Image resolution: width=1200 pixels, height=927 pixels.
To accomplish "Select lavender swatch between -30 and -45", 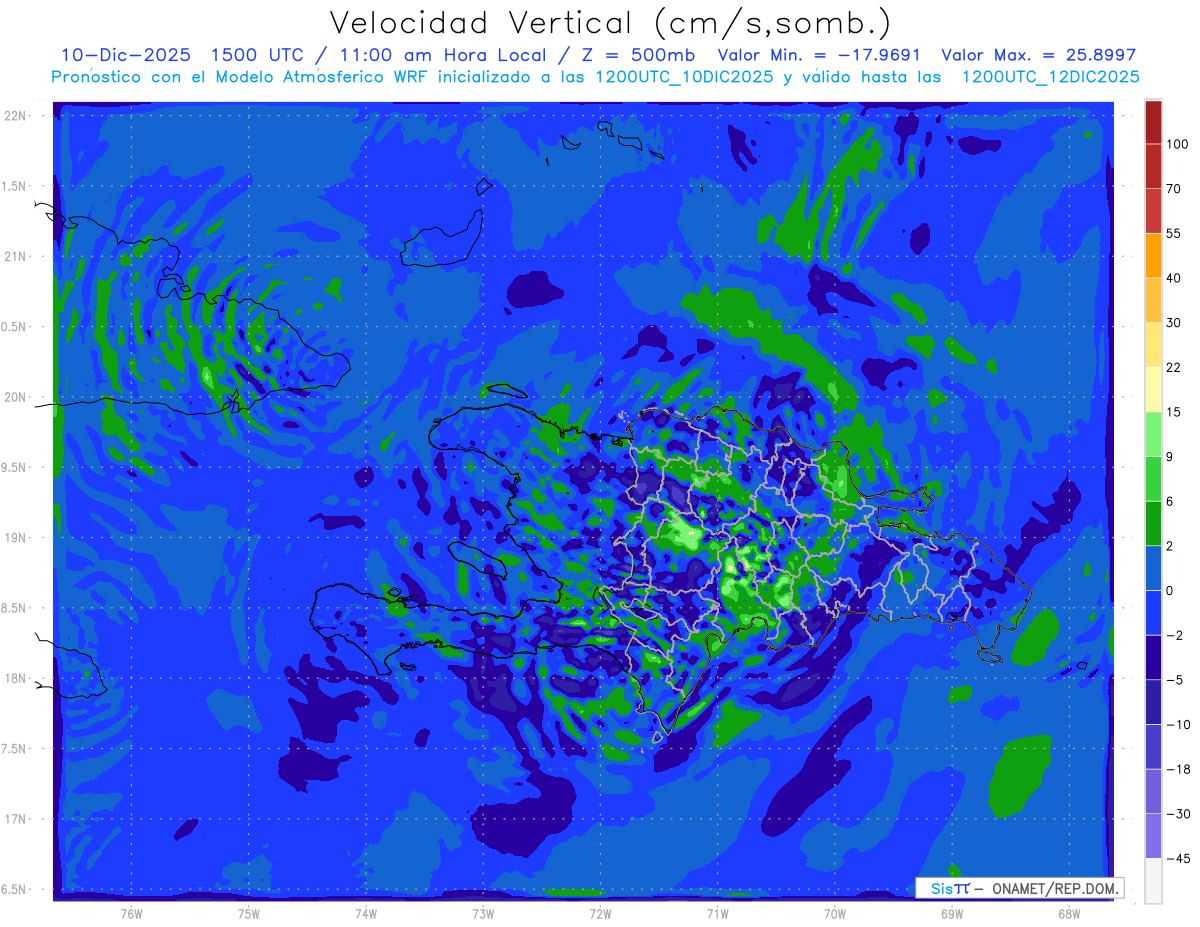I will click(x=1153, y=837).
